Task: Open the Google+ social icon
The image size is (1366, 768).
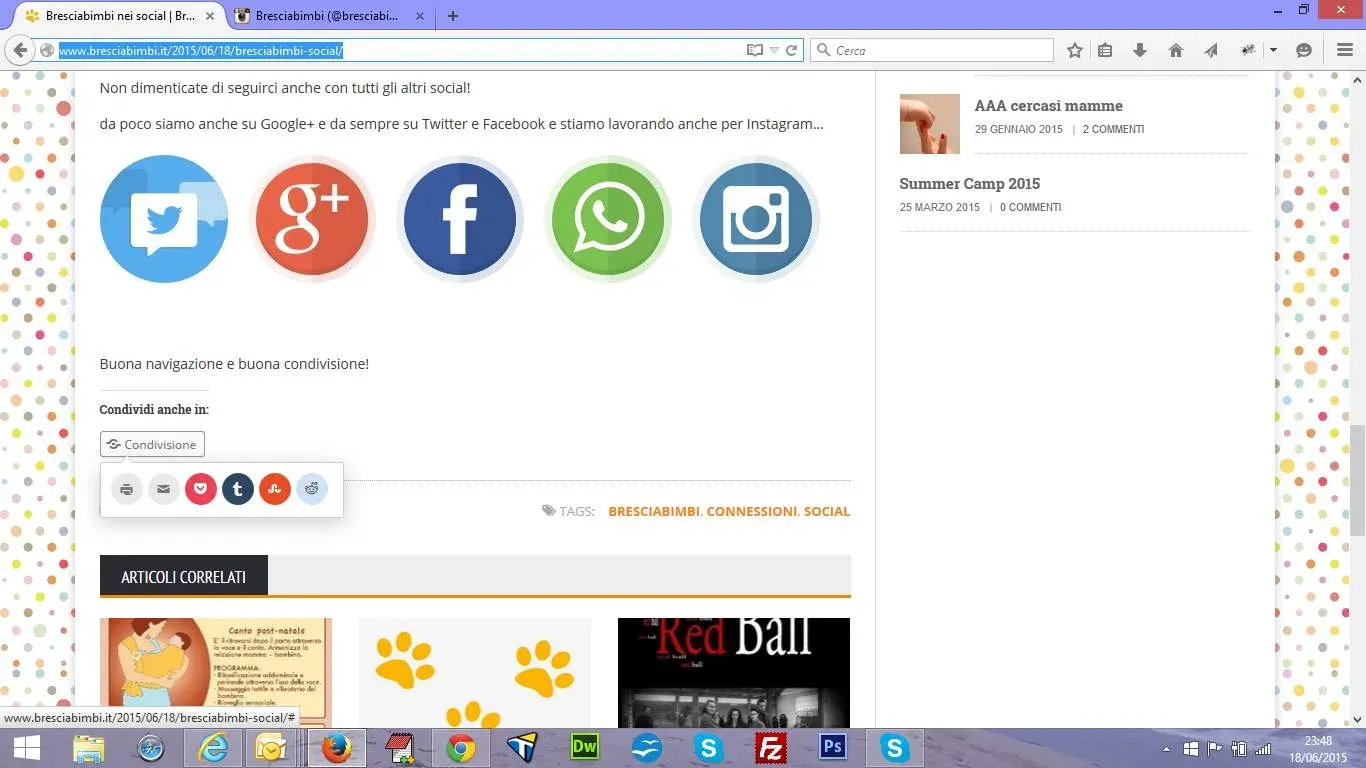Action: tap(312, 219)
